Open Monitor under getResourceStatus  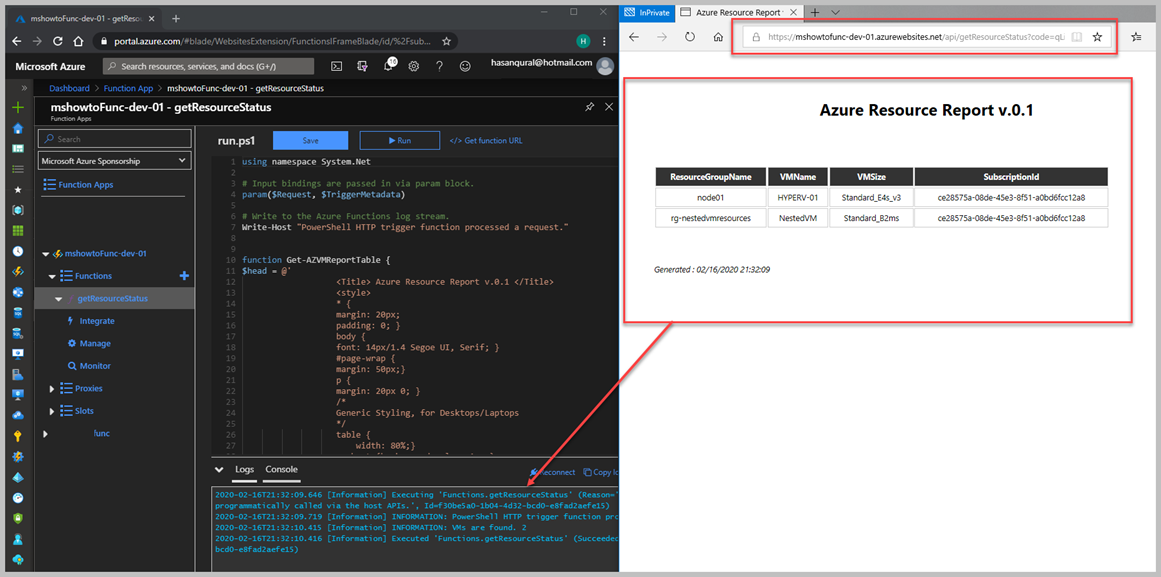tap(95, 366)
